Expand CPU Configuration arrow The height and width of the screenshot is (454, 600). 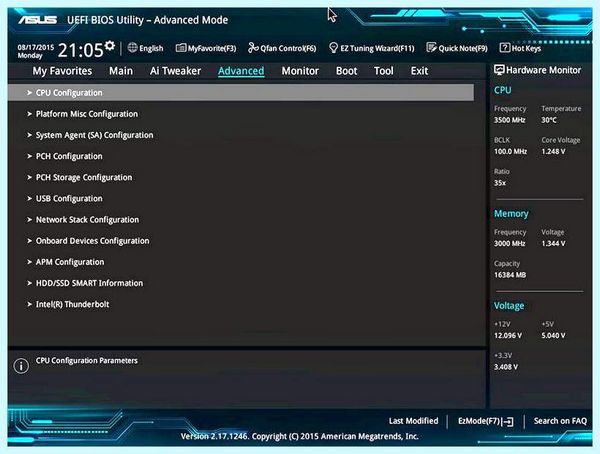(x=29, y=93)
